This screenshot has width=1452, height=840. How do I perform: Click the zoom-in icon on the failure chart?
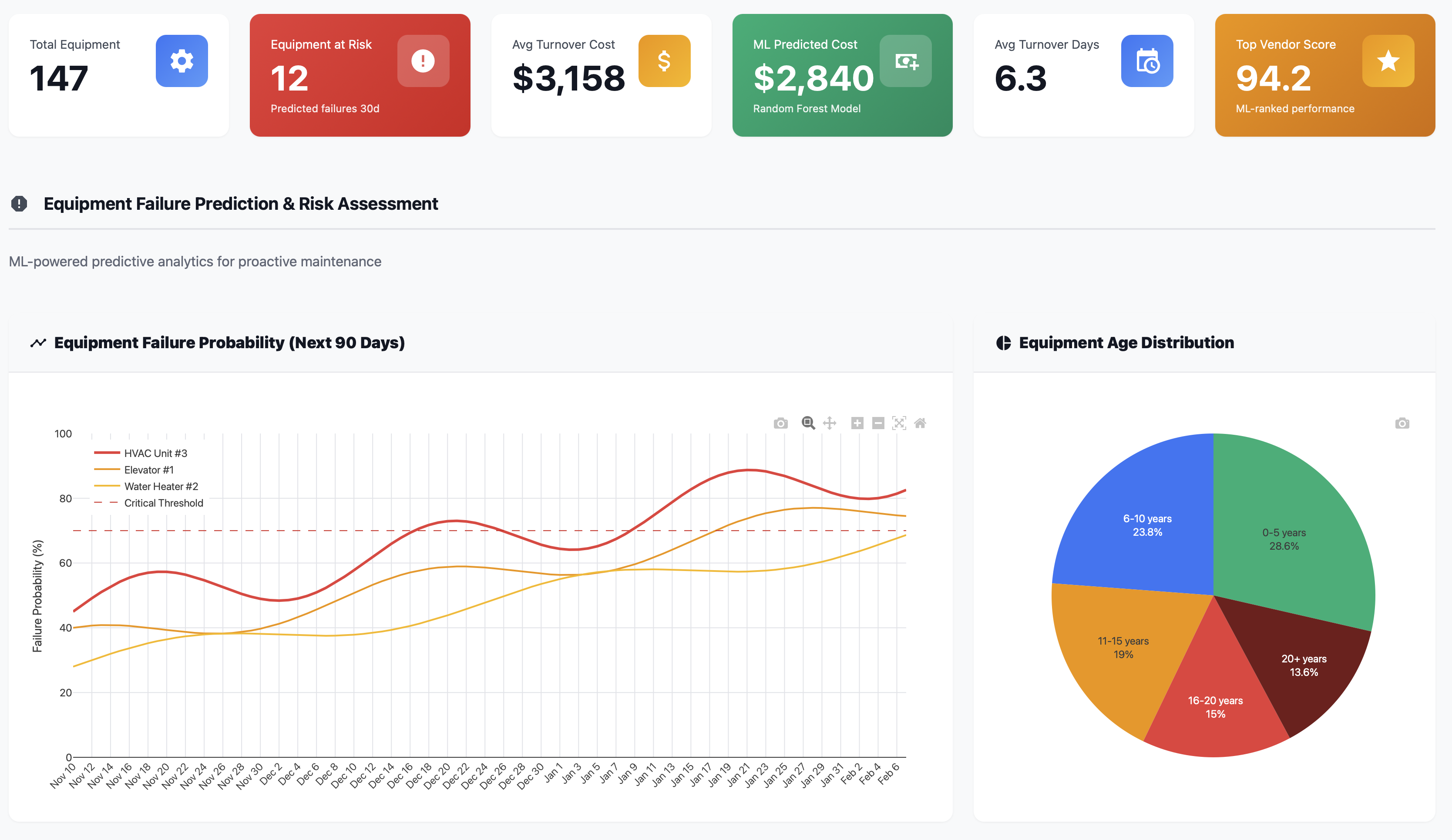pos(857,423)
